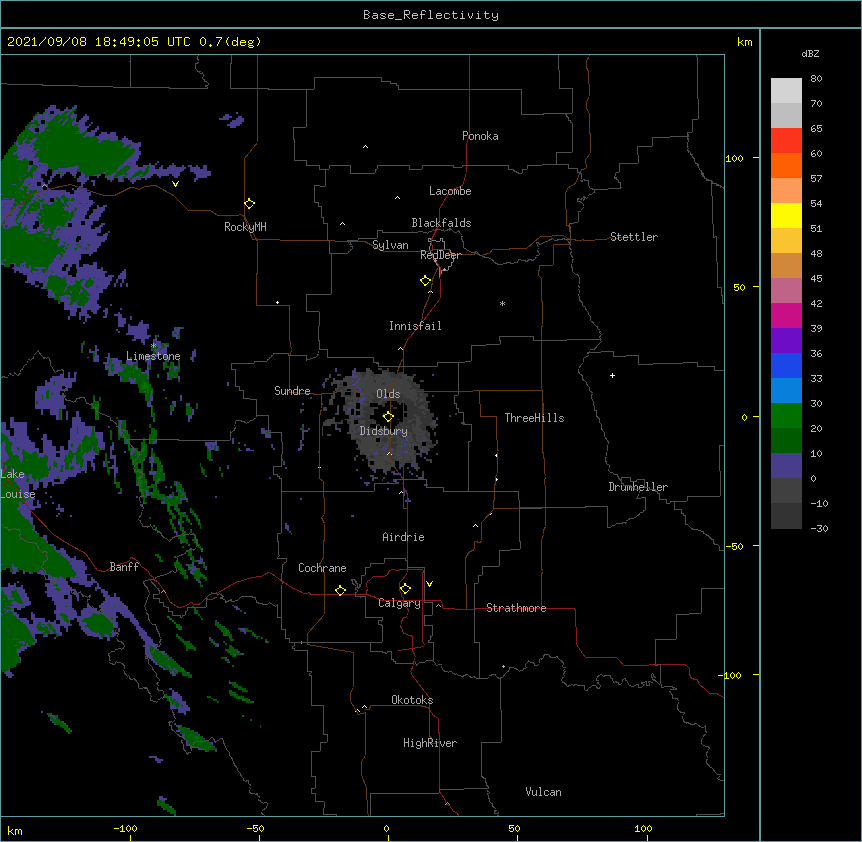Choose the light blue 33 dBZ legend swatch

pyautogui.click(x=786, y=390)
